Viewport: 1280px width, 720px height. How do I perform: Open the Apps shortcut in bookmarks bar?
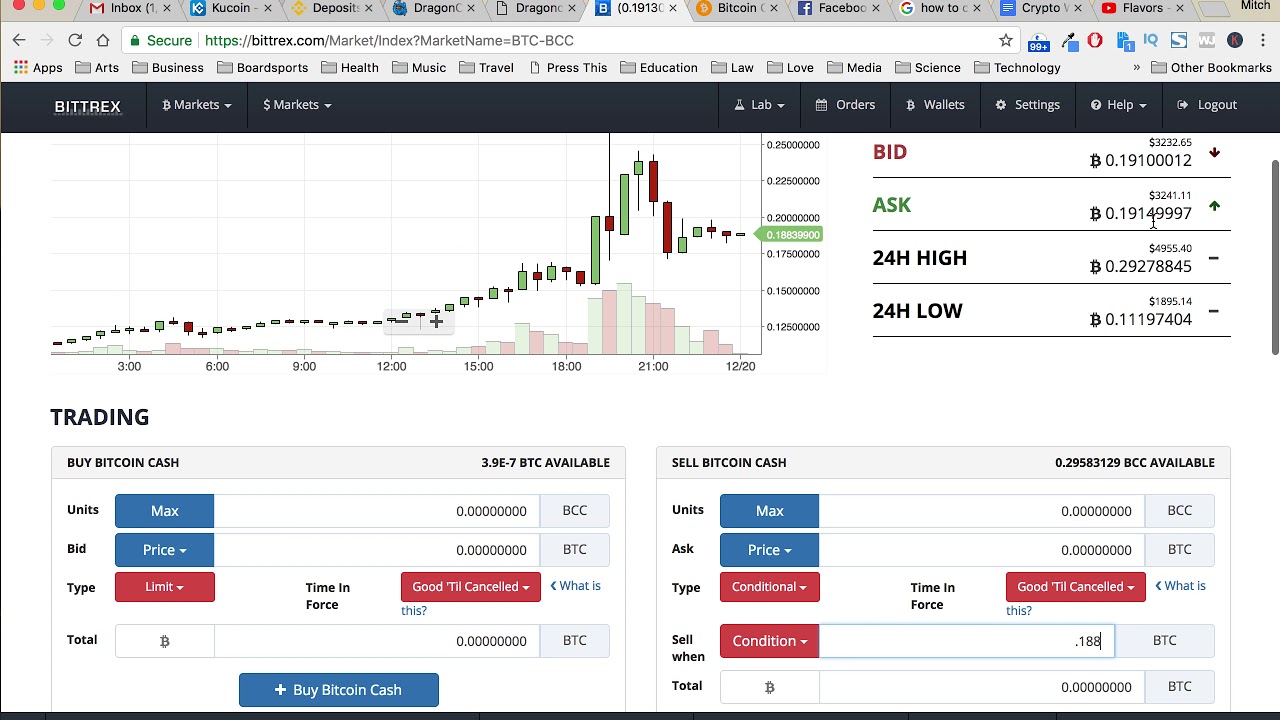38,68
